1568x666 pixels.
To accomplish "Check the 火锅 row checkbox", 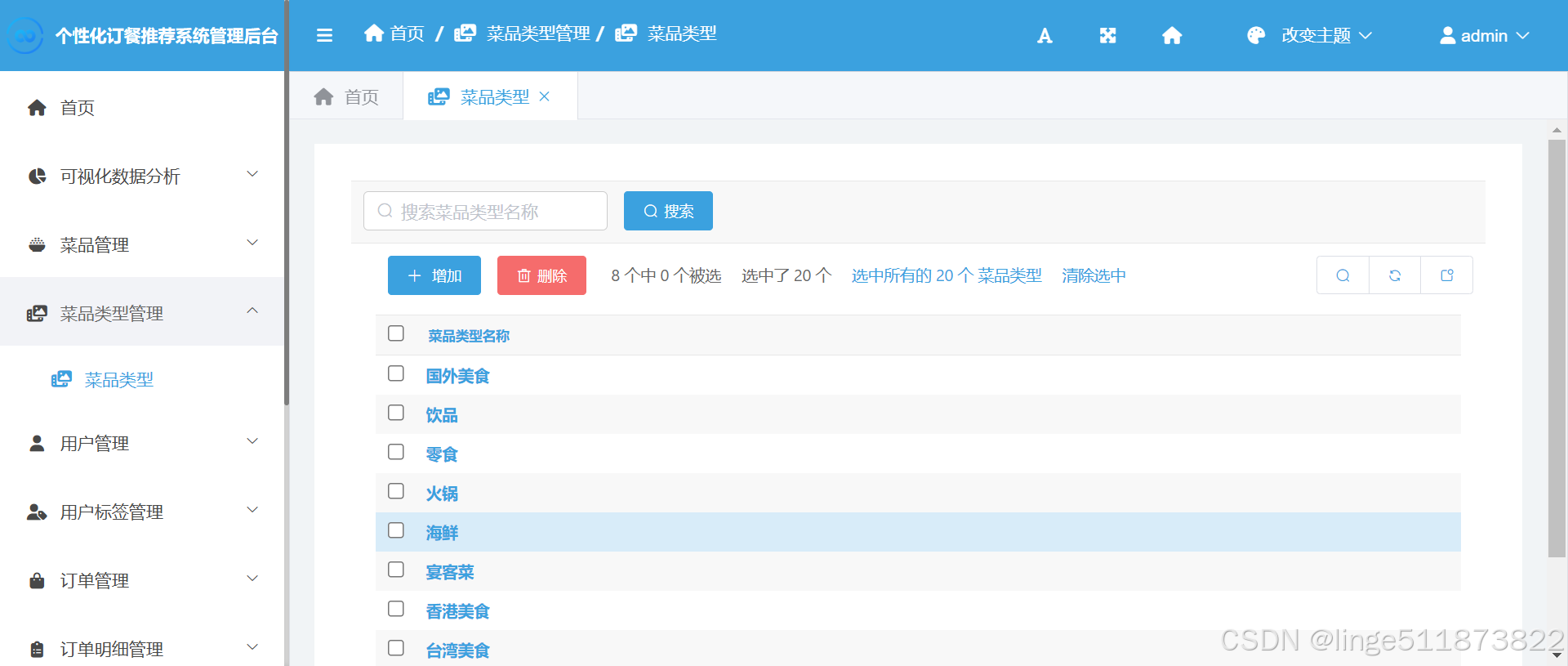I will pyautogui.click(x=396, y=491).
